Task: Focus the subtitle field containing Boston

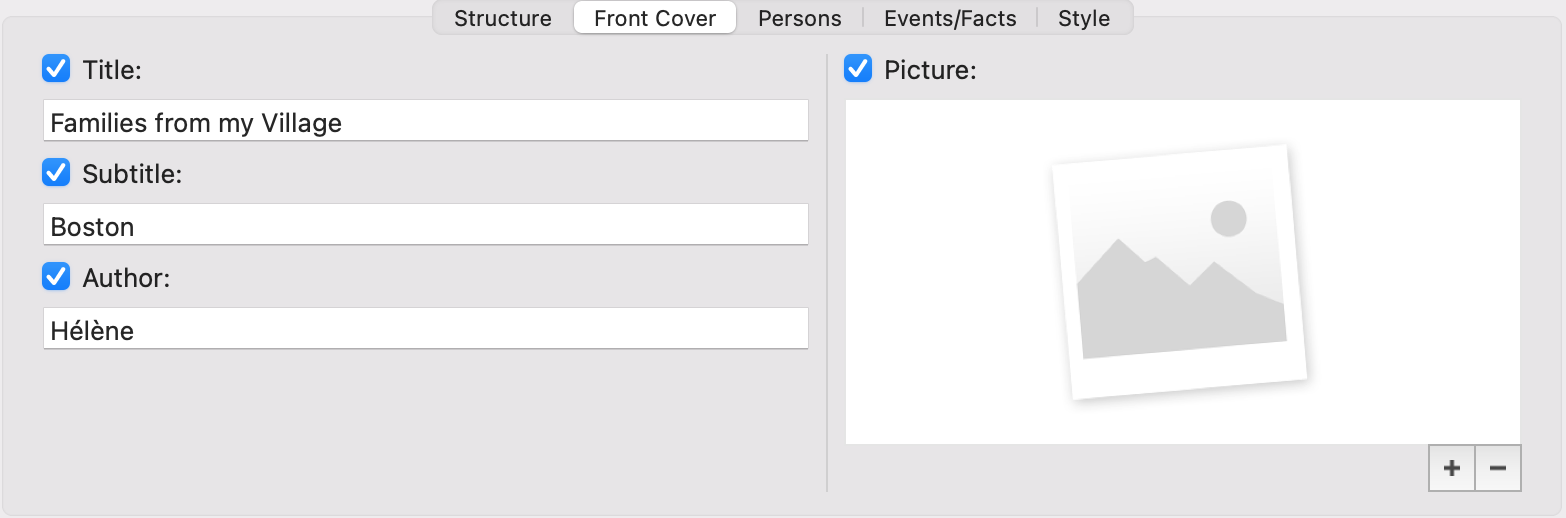Action: [x=426, y=224]
